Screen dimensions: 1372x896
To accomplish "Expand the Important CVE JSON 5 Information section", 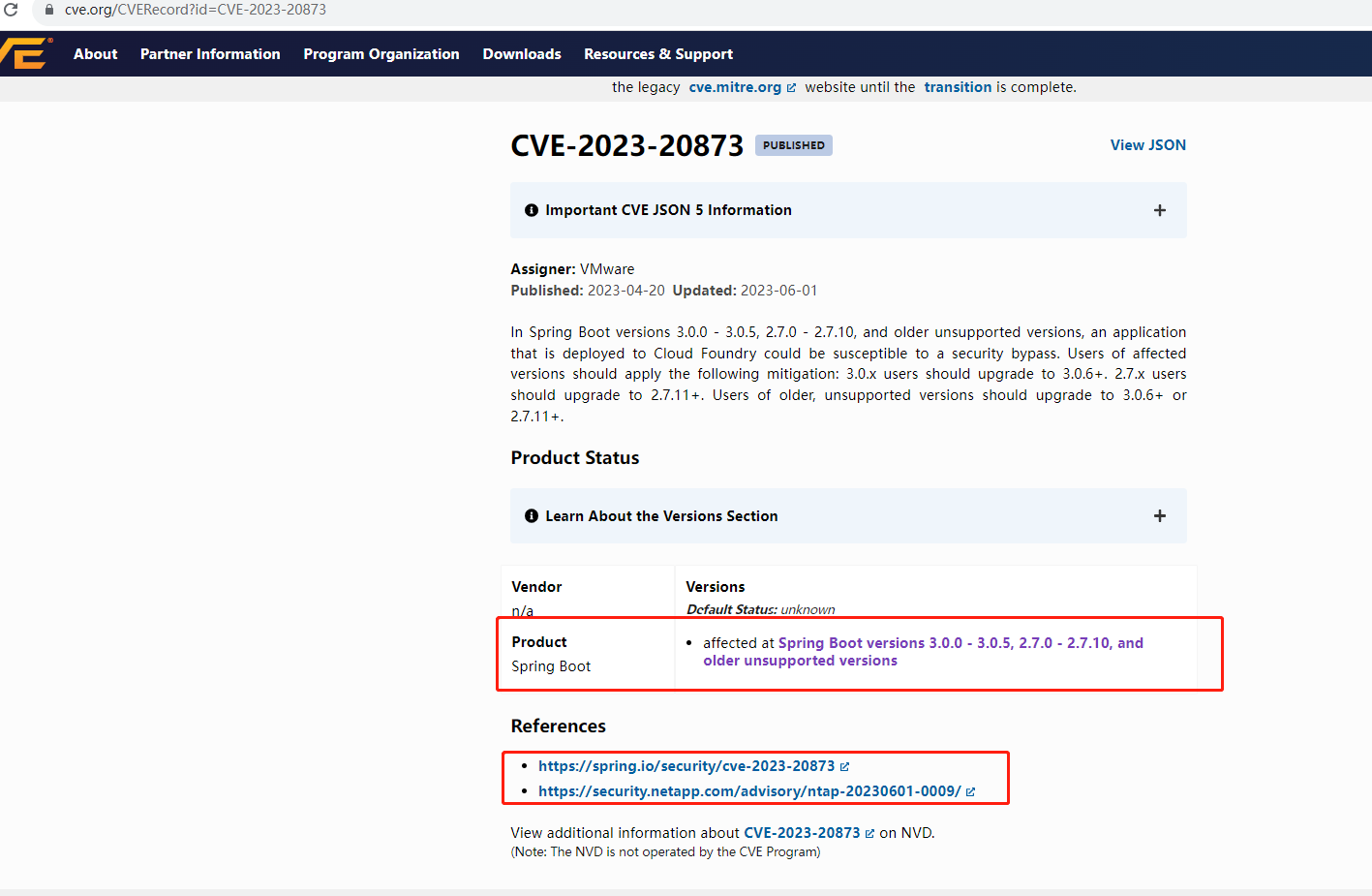I will coord(1159,210).
